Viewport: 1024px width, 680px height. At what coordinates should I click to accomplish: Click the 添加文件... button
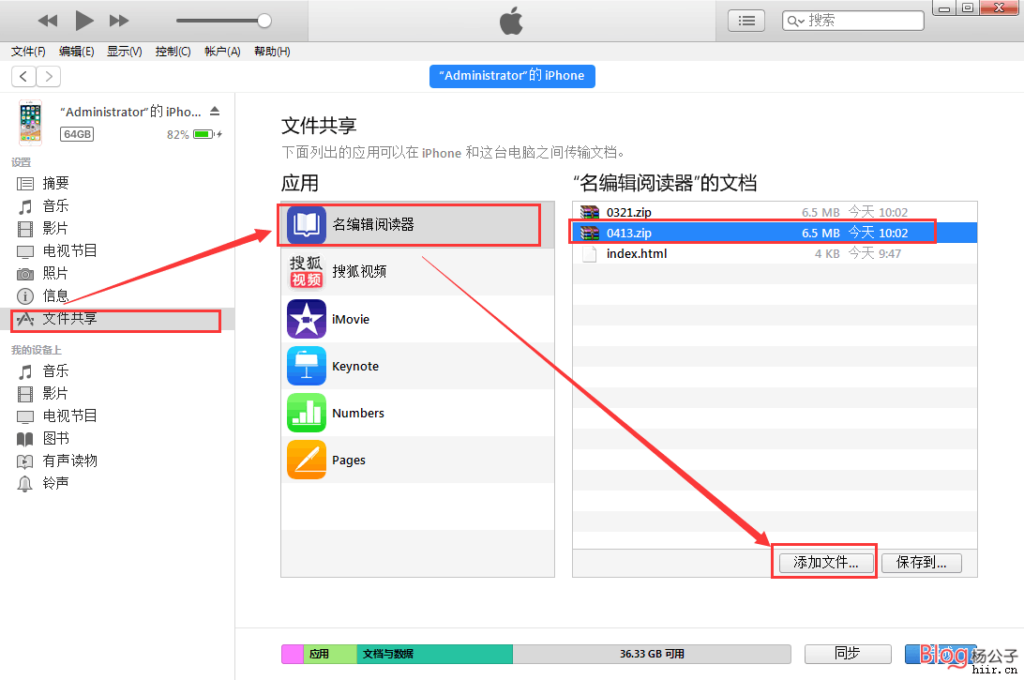coord(825,562)
